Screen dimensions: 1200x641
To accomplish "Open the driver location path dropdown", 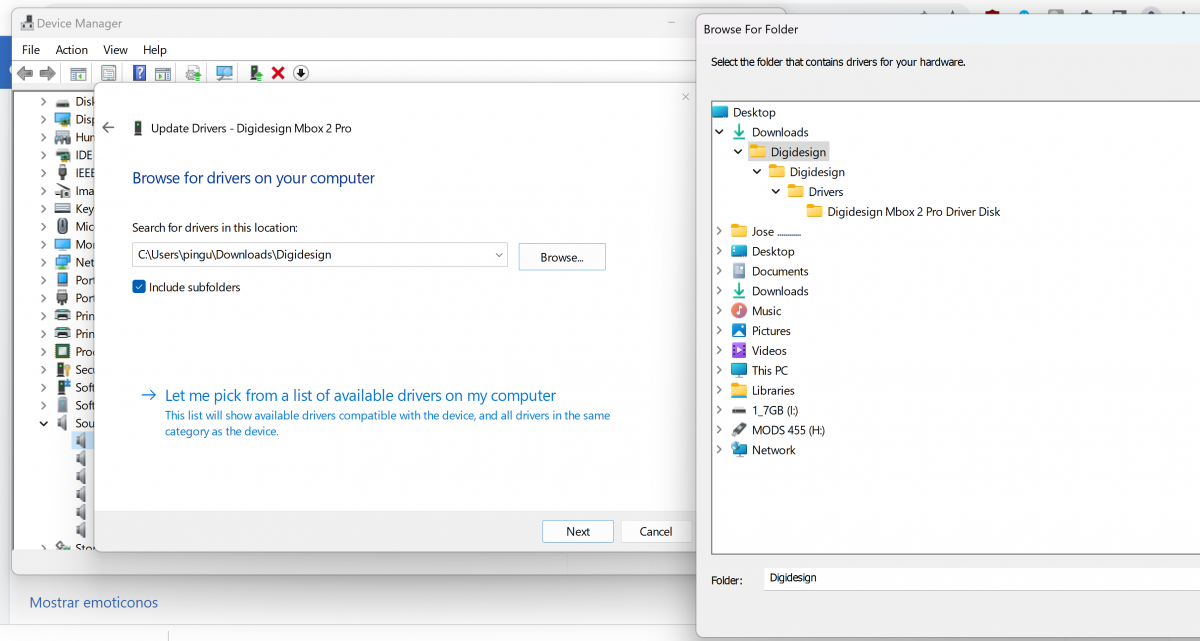I will [x=500, y=255].
